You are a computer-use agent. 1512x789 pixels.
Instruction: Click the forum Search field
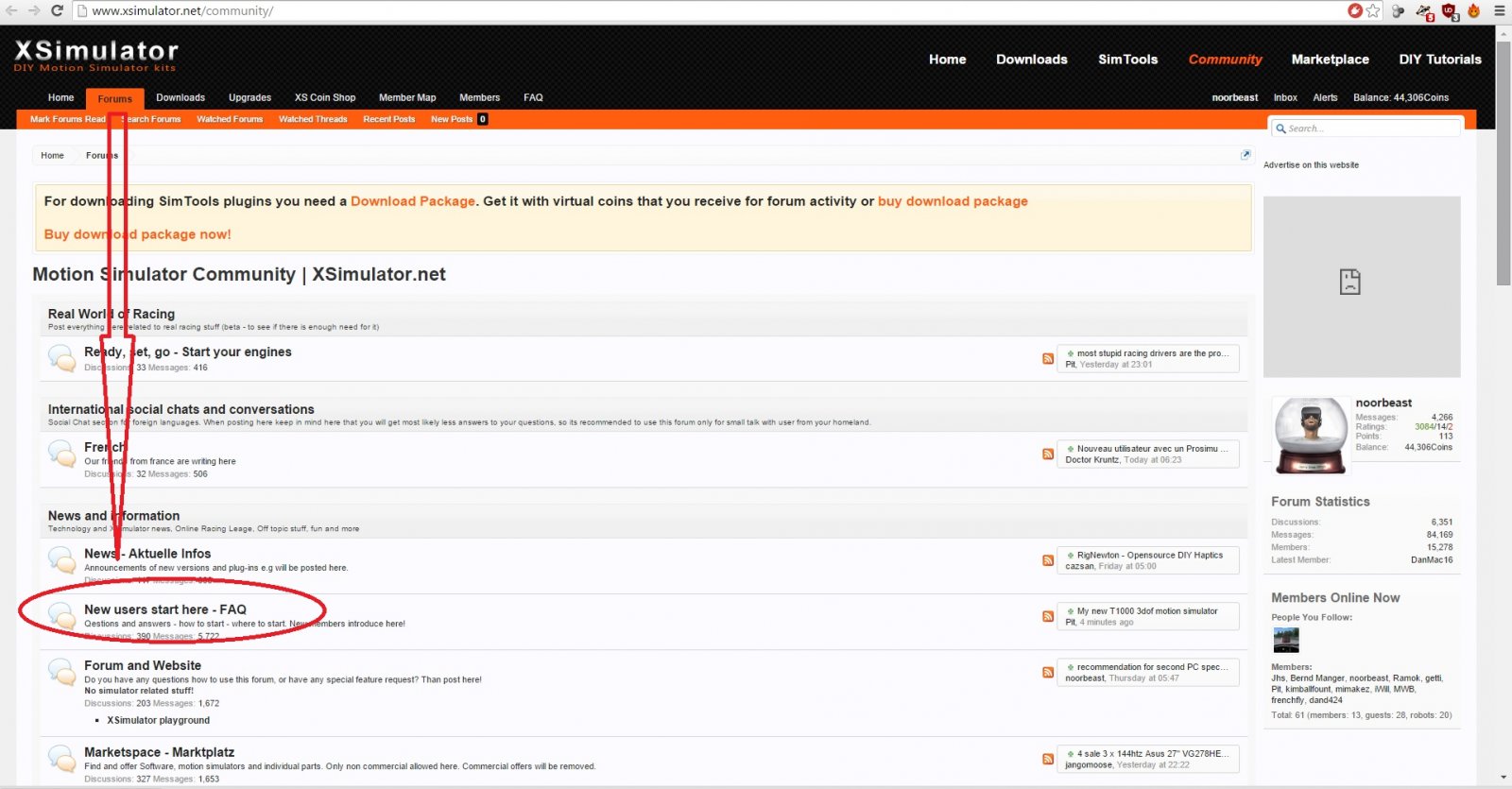[1367, 129]
